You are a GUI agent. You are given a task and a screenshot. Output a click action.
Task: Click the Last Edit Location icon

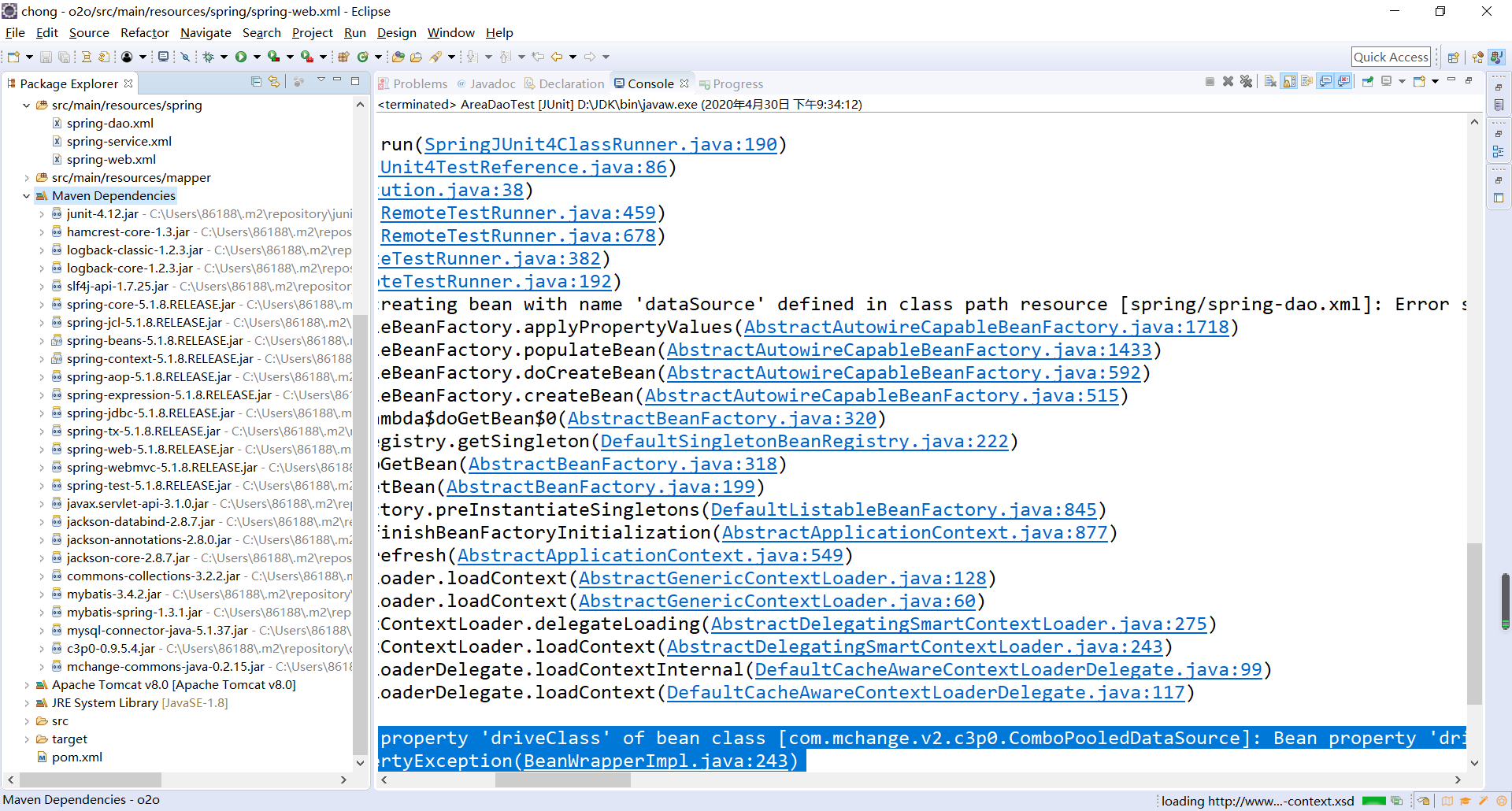(x=538, y=57)
